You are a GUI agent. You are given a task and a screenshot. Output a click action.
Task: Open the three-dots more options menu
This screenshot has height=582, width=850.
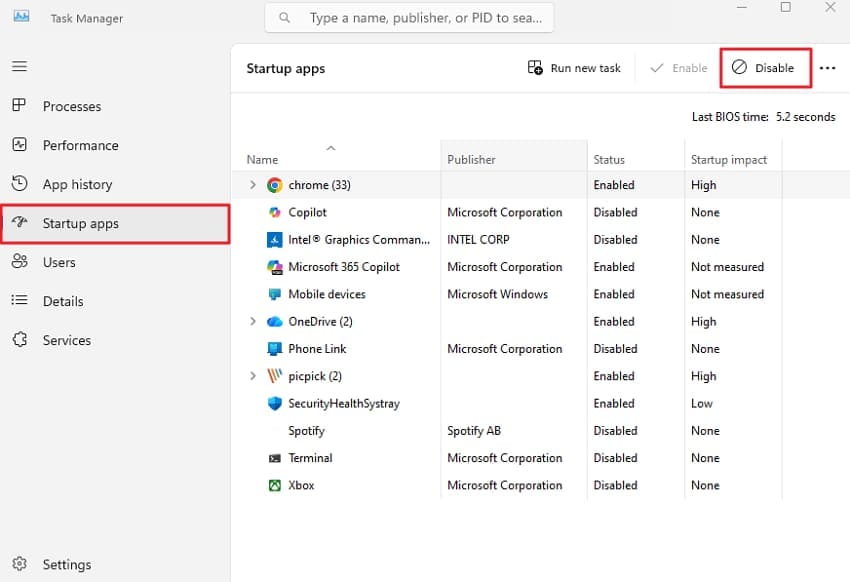(827, 68)
